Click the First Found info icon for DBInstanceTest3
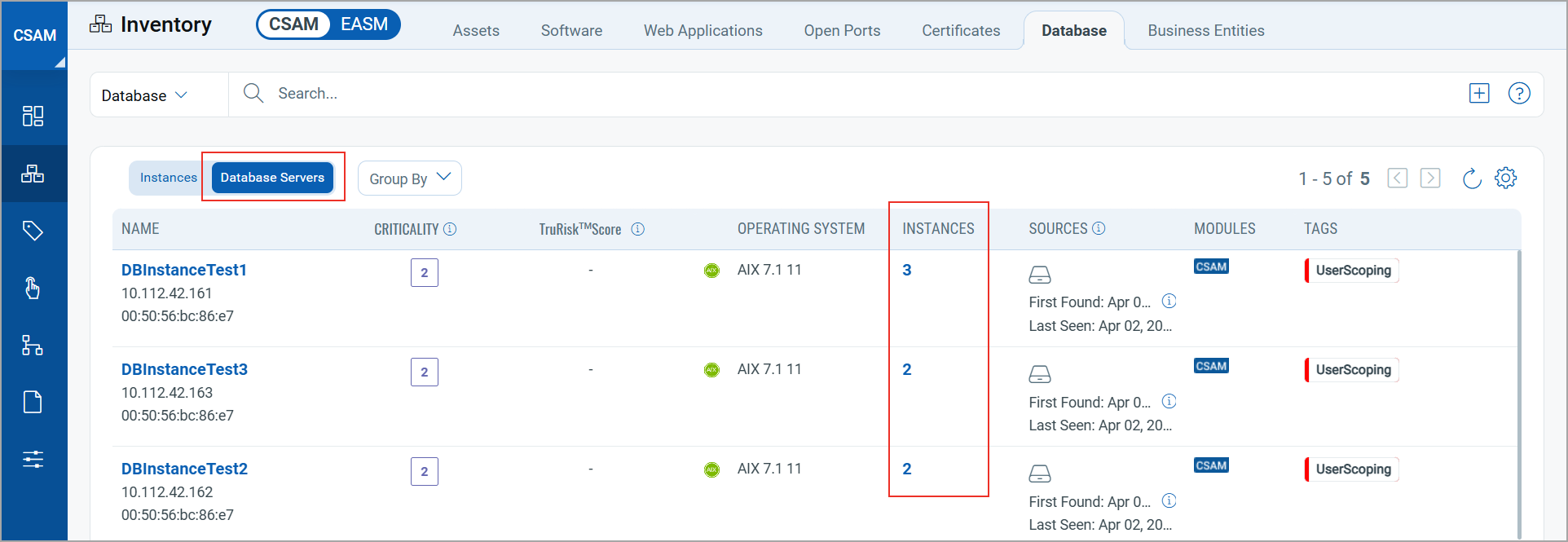Screen dimensions: 1568x542 pos(1169,401)
